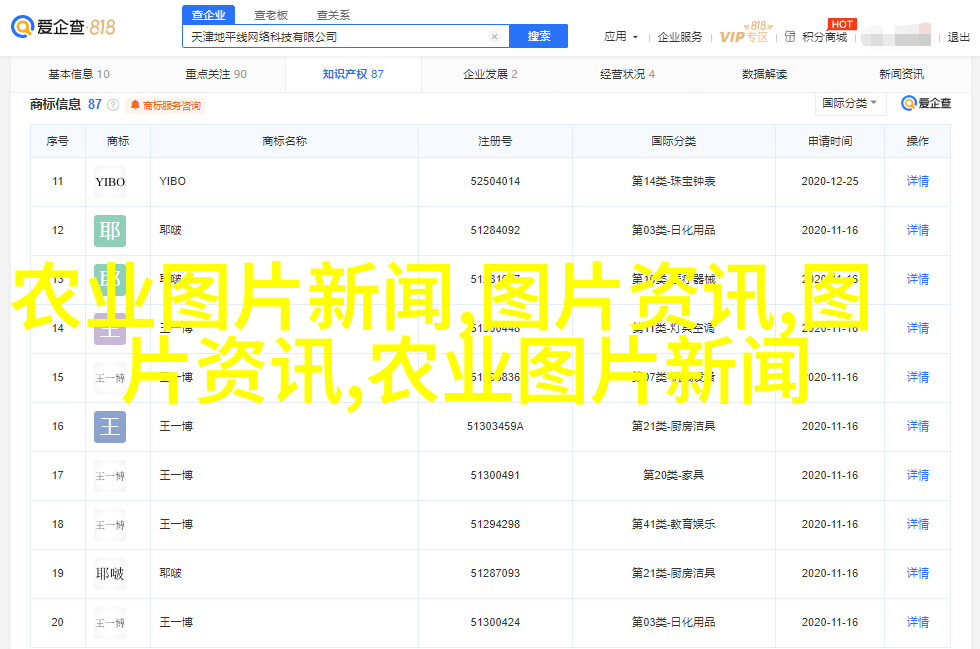Click the 商标名称 column header
Screen dimensions: 980x649
(284, 141)
